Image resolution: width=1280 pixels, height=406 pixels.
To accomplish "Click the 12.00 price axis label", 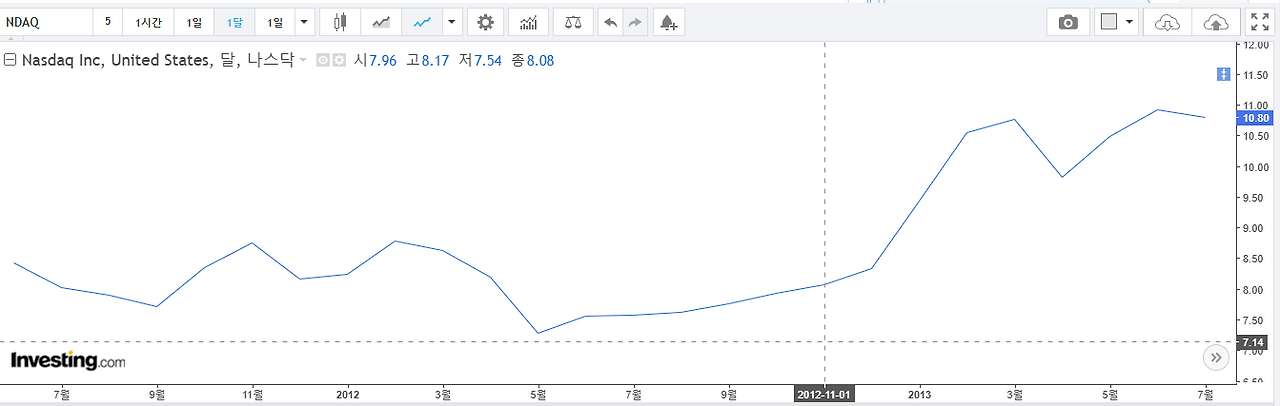I will point(1255,45).
